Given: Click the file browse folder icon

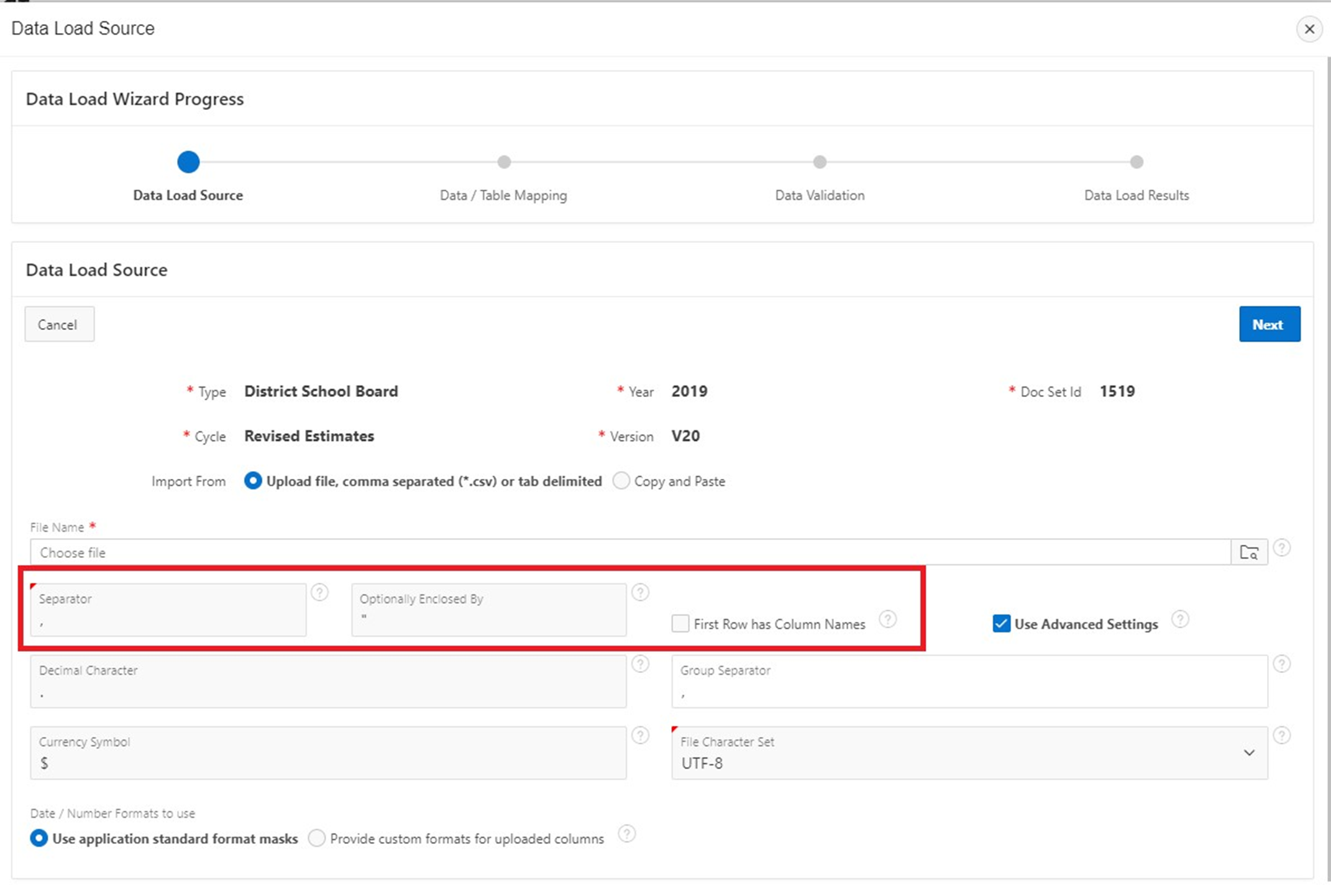Looking at the screenshot, I should (x=1248, y=552).
